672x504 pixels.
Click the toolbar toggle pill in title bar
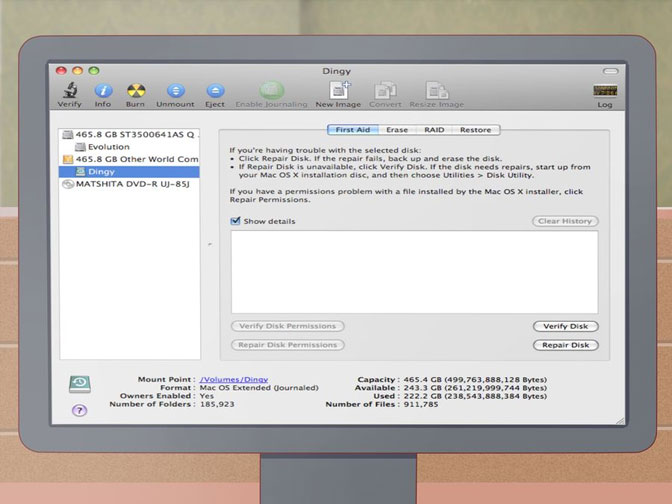[x=610, y=71]
